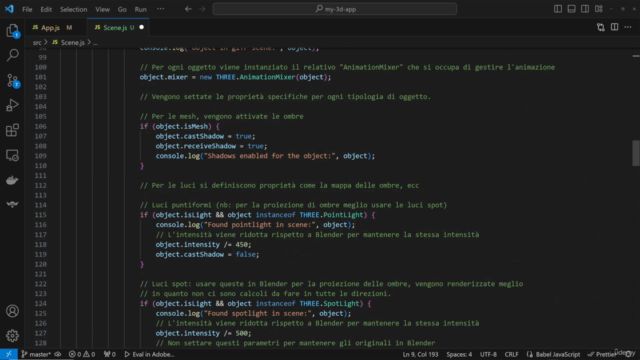
Task: Click Eval in Adobe status bar button
Action: [x=149, y=354]
